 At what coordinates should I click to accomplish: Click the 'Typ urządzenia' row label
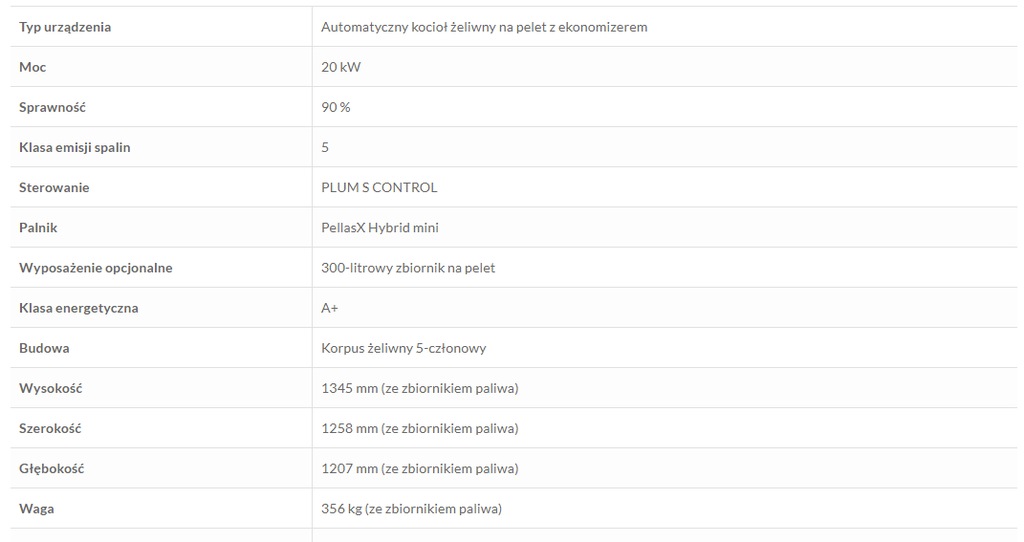tap(65, 27)
